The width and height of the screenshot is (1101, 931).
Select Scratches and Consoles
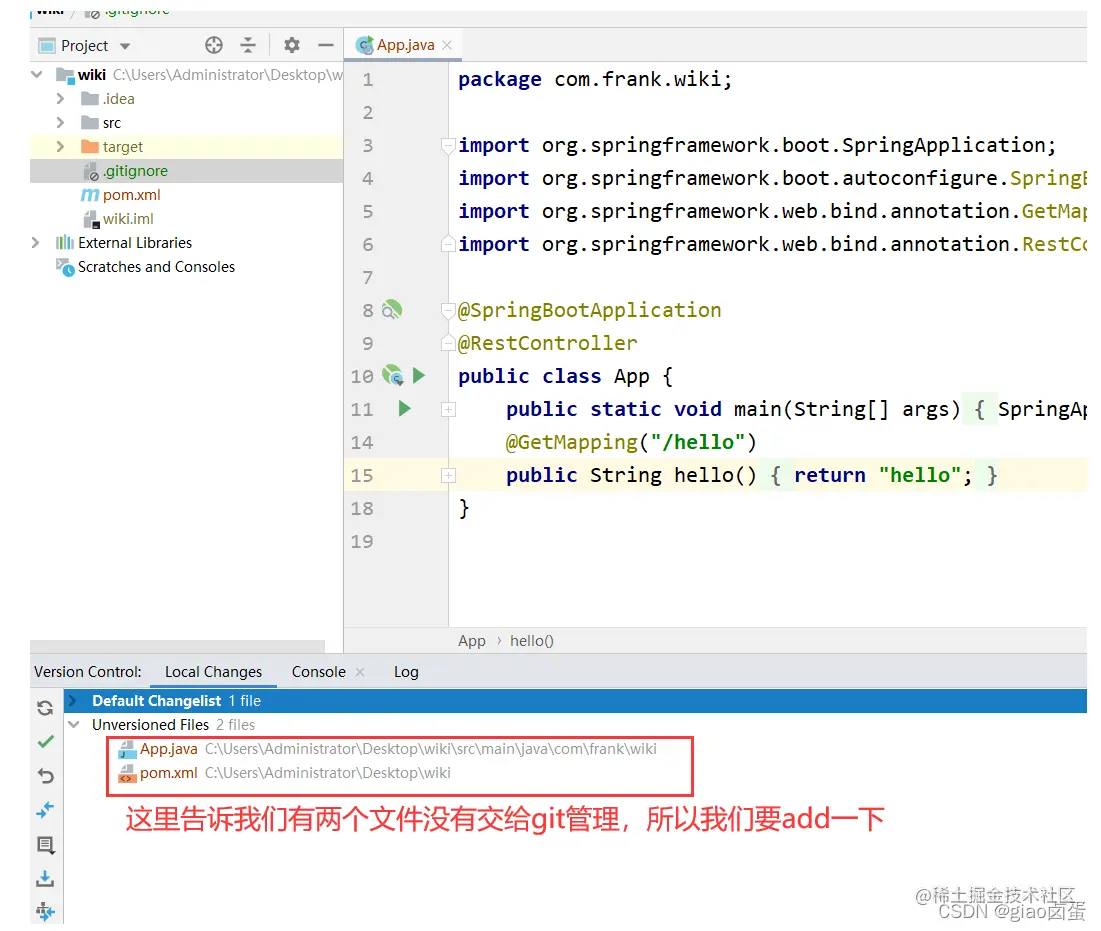(156, 267)
